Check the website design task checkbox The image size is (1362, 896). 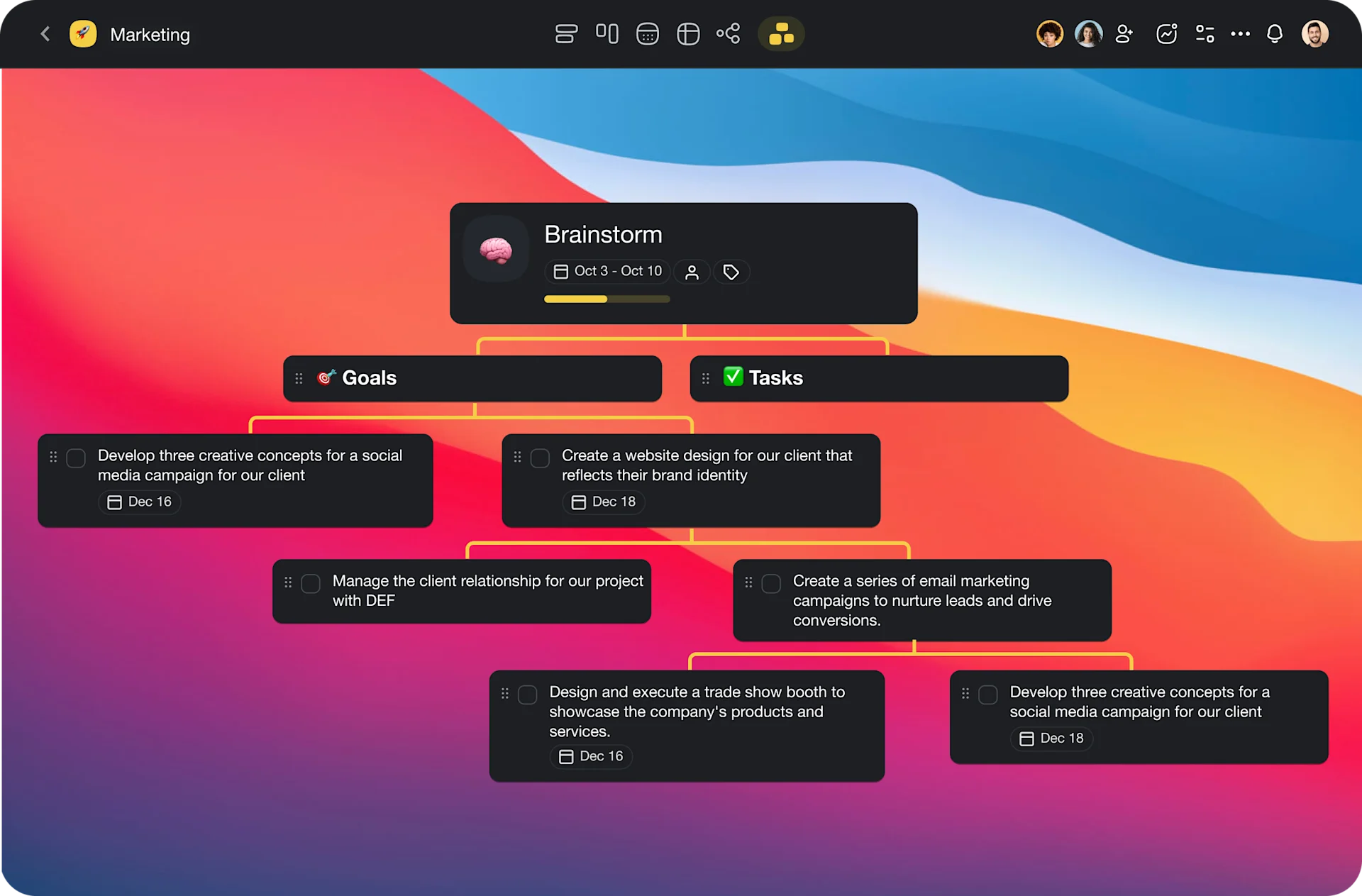tap(540, 458)
